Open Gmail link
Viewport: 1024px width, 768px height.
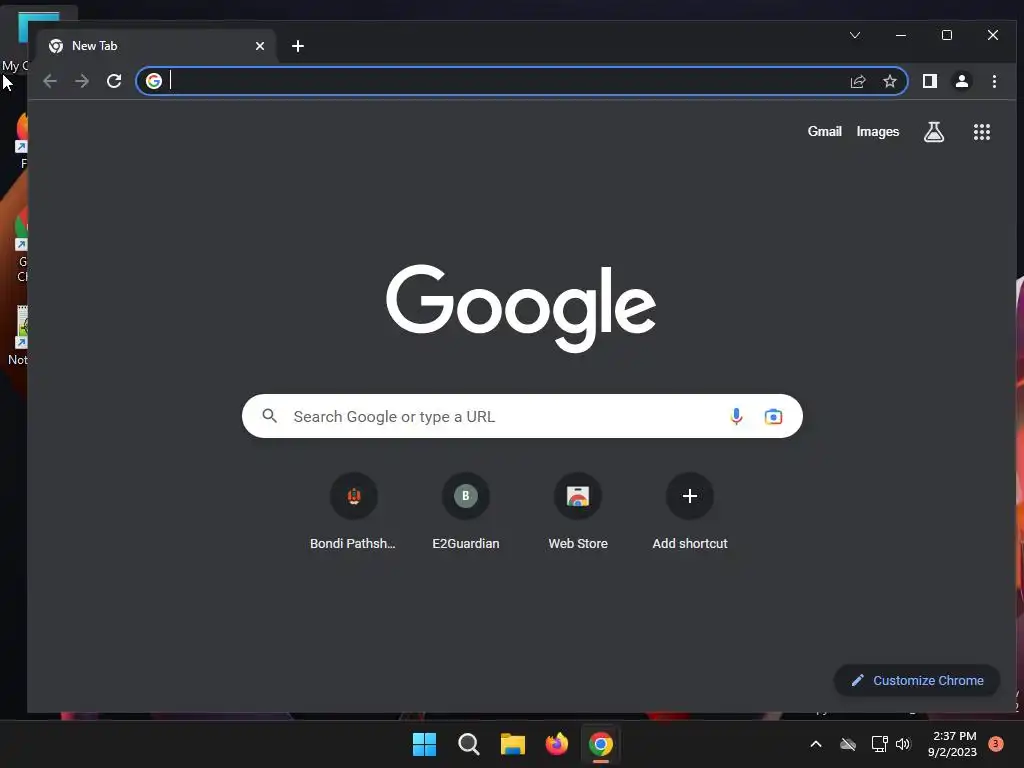pos(824,131)
